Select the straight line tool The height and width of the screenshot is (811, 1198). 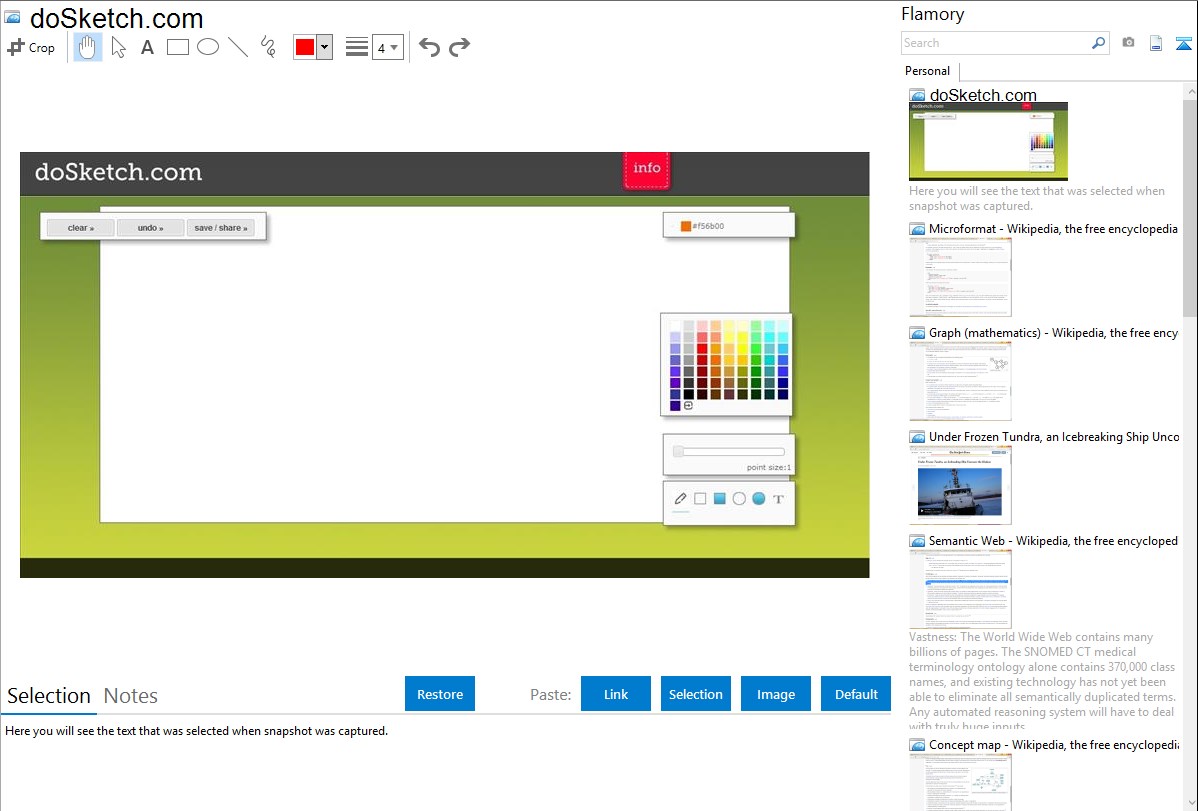tap(238, 47)
